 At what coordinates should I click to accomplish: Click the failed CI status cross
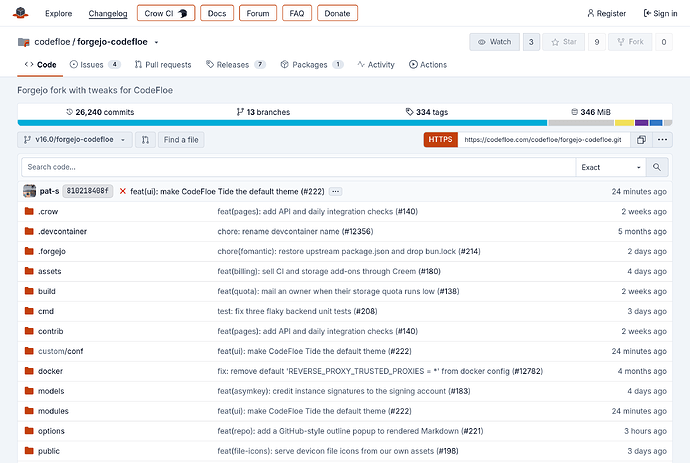pos(123,191)
